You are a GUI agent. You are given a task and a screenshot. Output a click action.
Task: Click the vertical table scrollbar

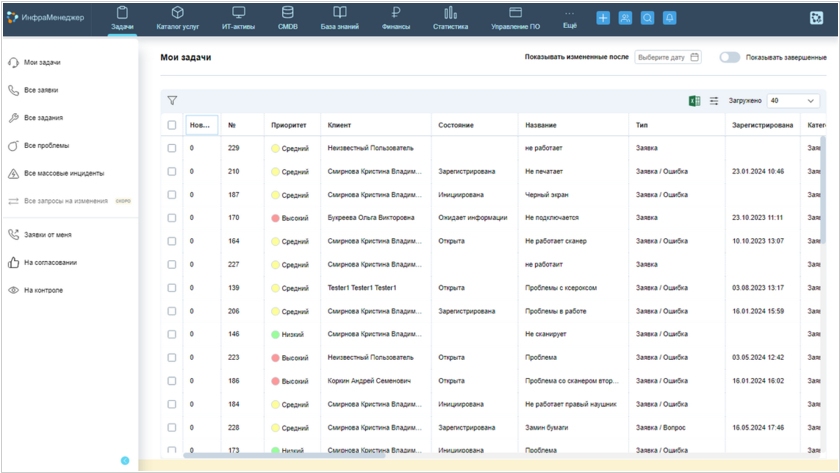(823, 190)
